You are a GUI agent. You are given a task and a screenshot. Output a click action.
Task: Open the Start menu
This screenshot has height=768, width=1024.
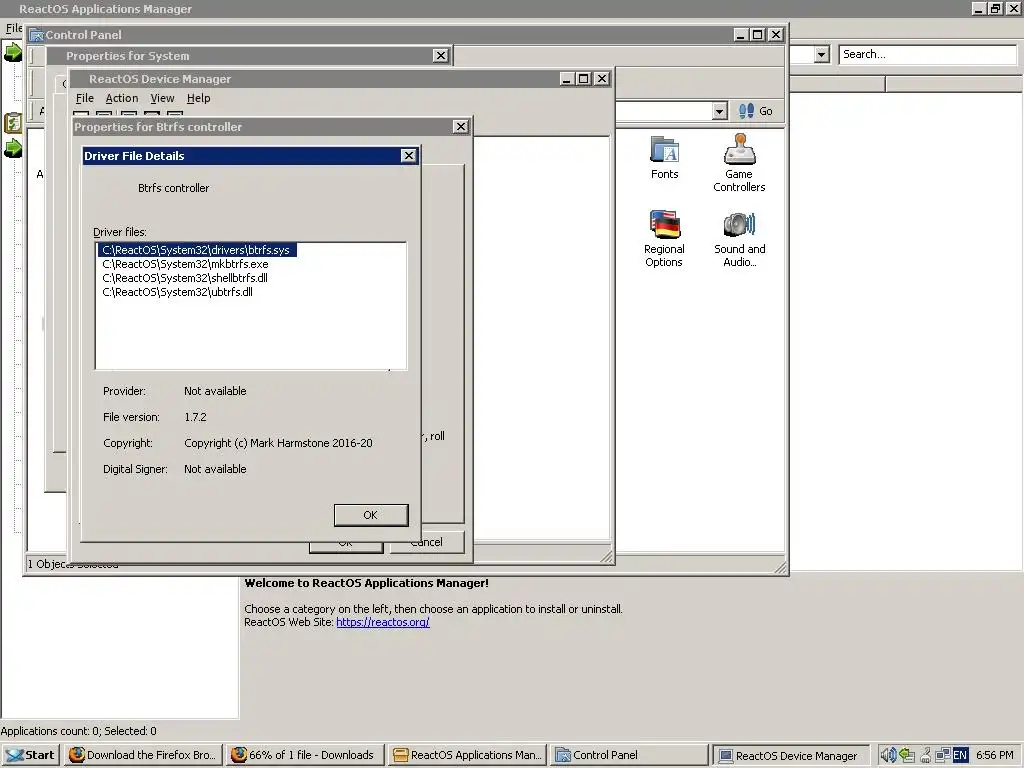(x=31, y=755)
